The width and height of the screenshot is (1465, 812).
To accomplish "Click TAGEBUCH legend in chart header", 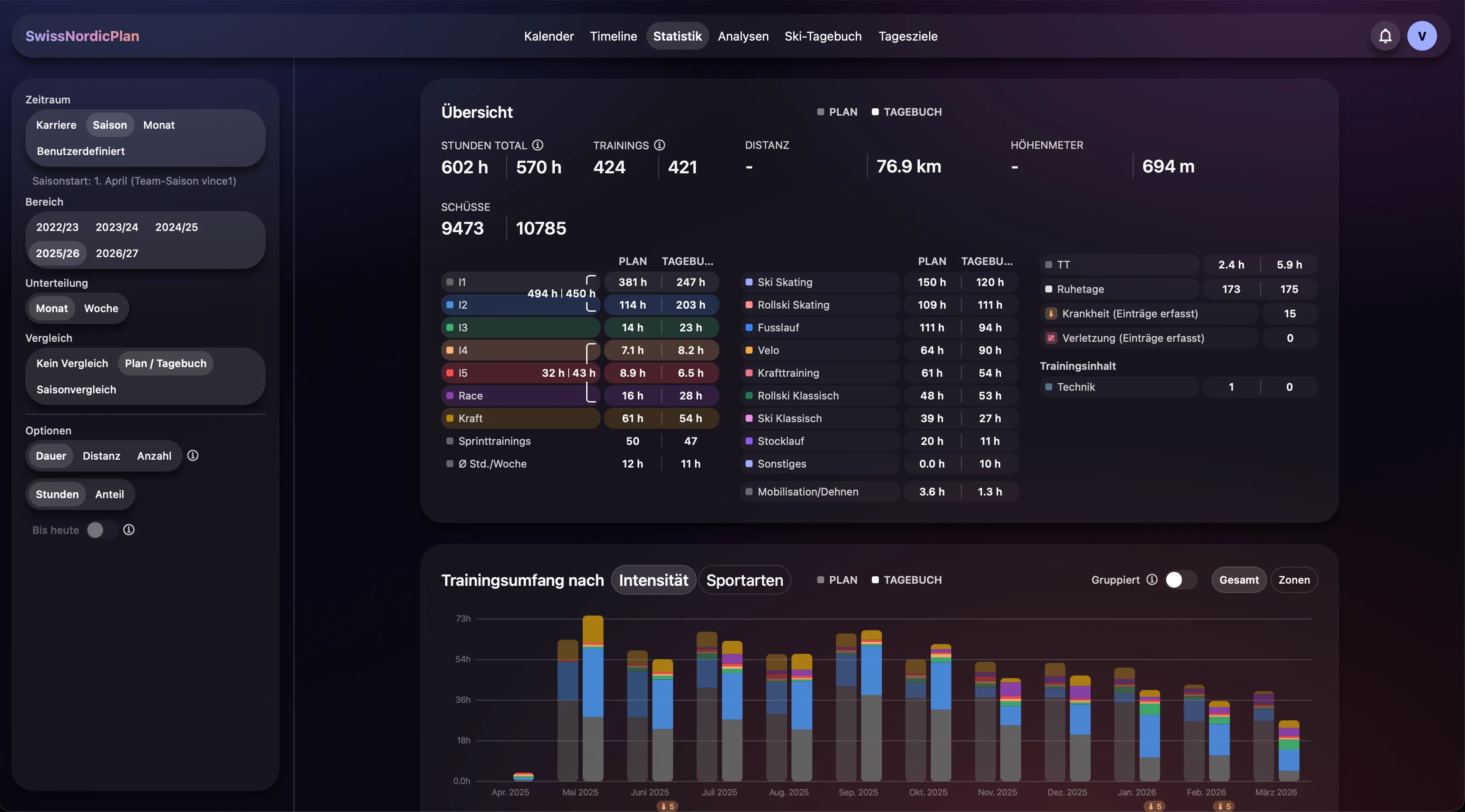I will click(906, 580).
